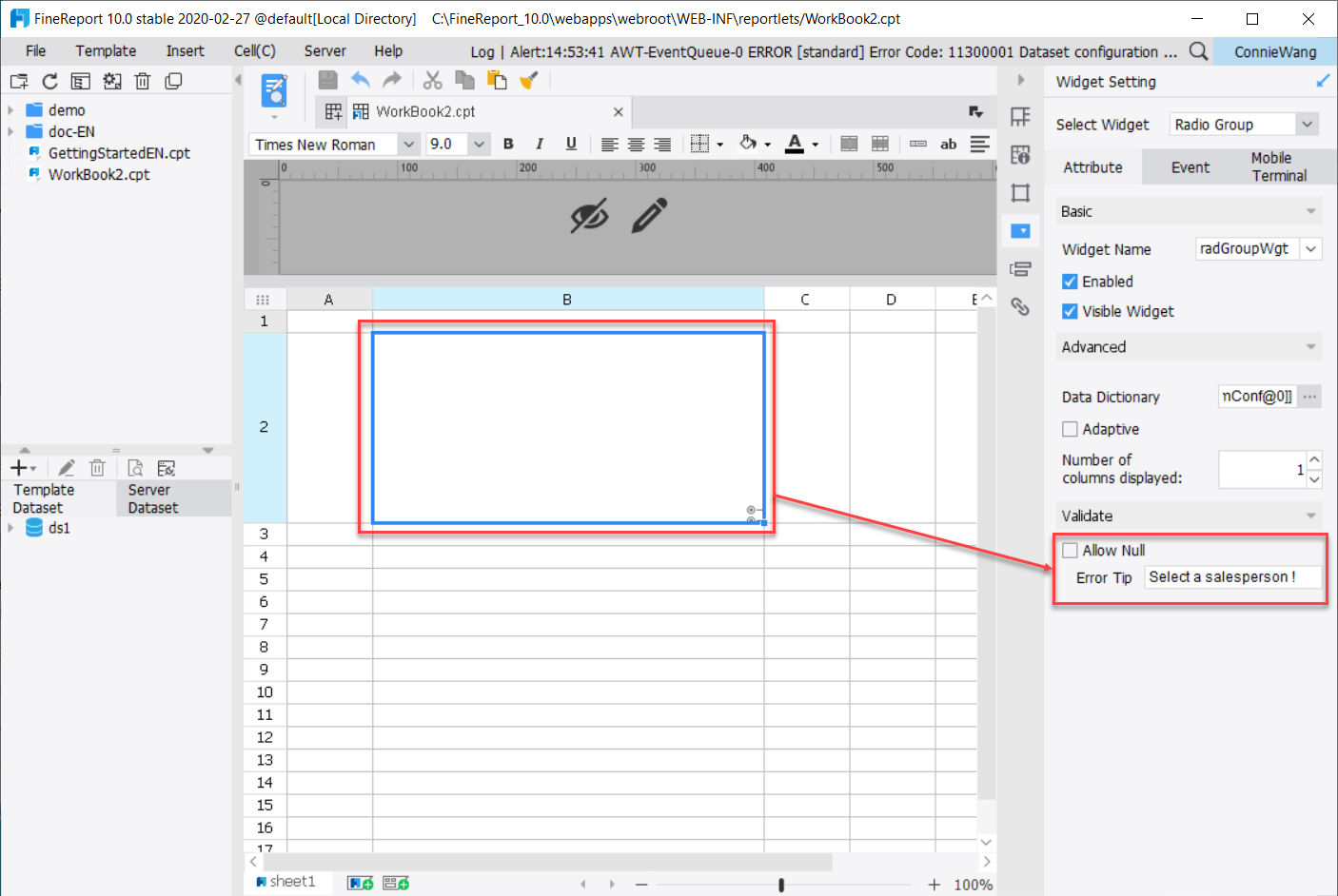Select the sheet1 tab
Viewport: 1338px width, 896px height.
(x=285, y=882)
